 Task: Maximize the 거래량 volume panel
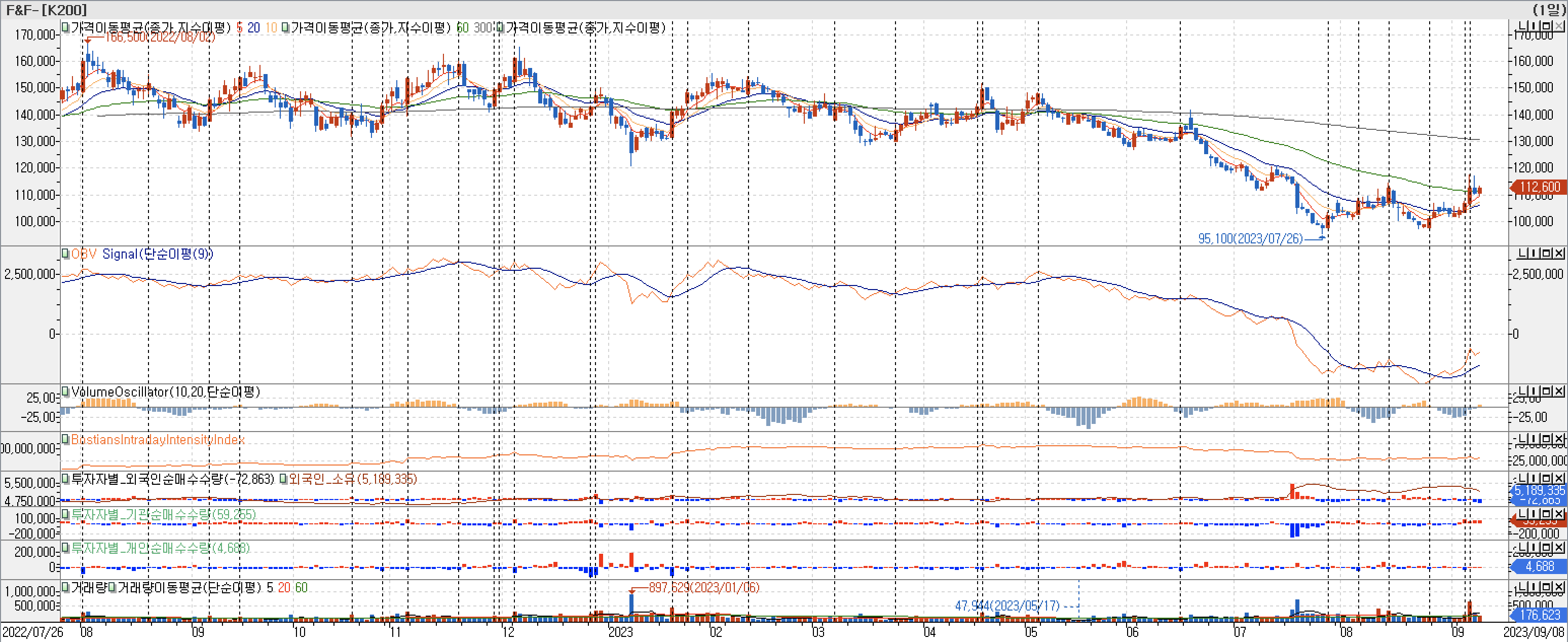pos(1547,587)
